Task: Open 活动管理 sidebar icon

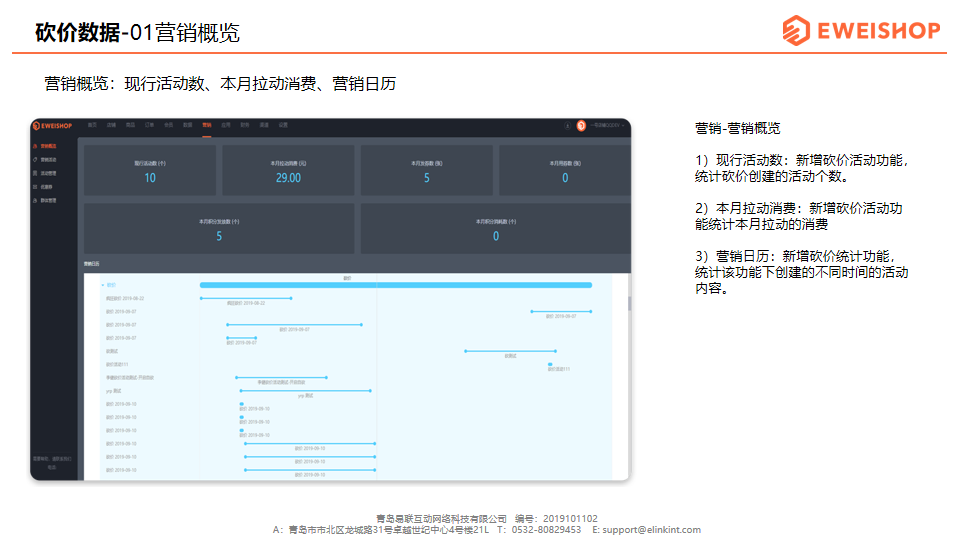Action: (35, 173)
